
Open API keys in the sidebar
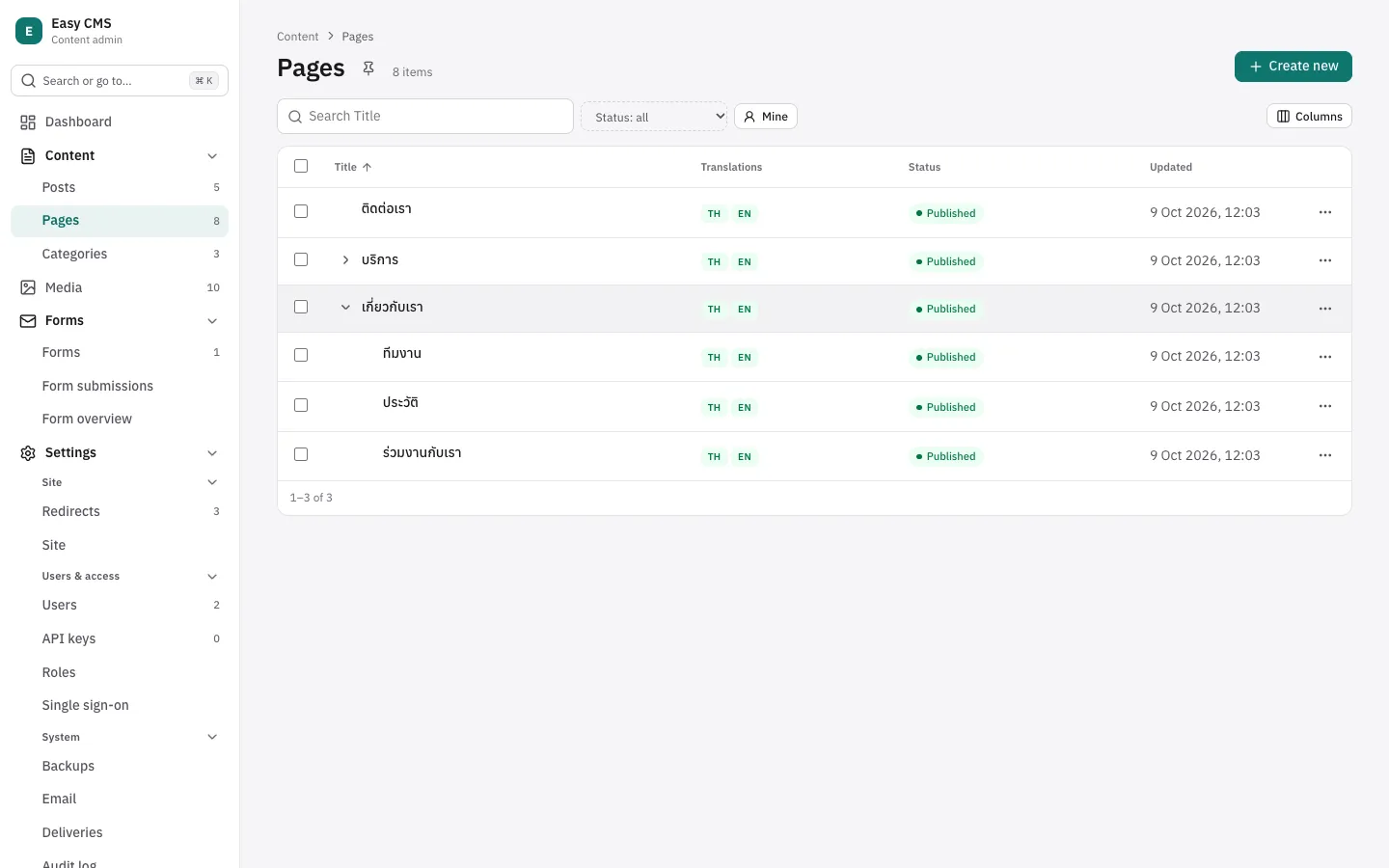coord(120,638)
